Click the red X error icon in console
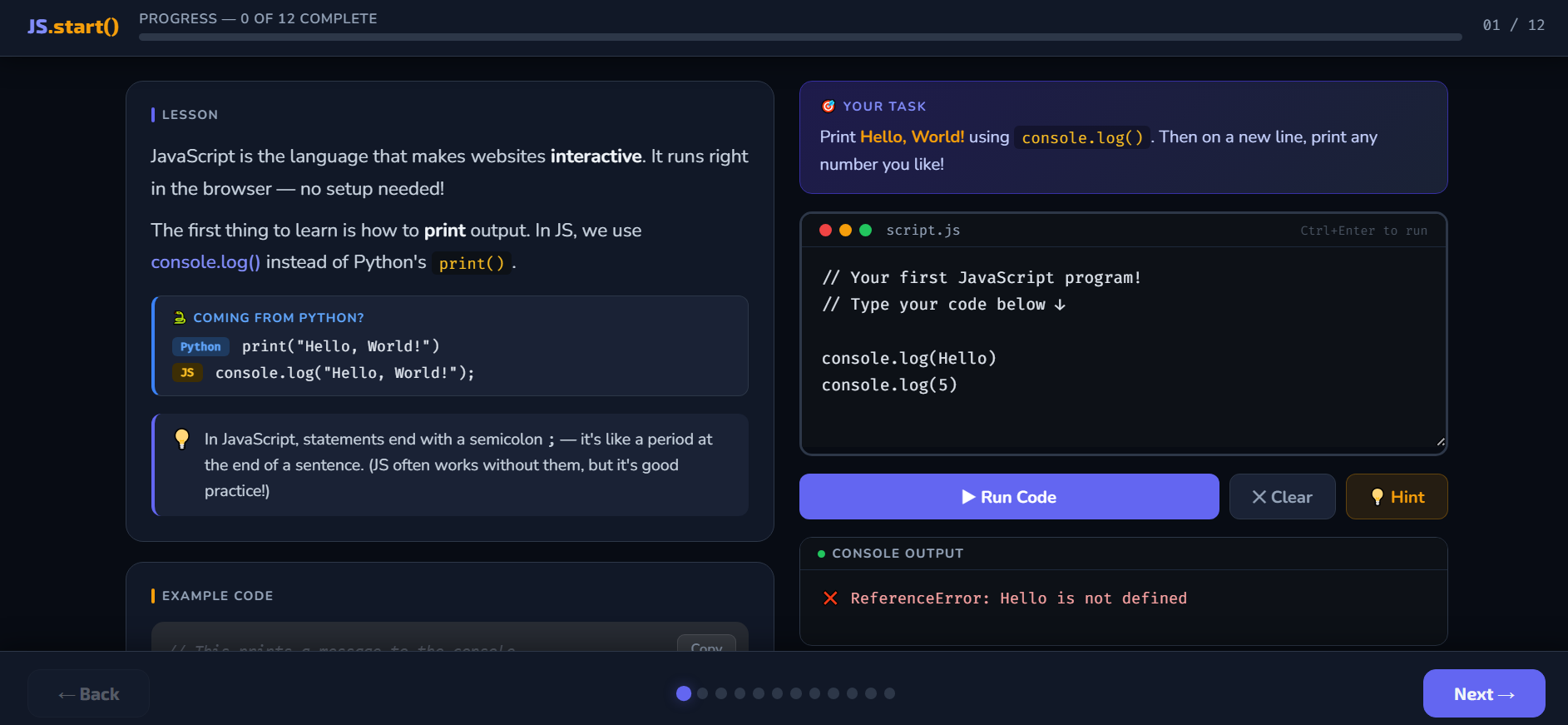The image size is (1568, 725). coord(830,598)
